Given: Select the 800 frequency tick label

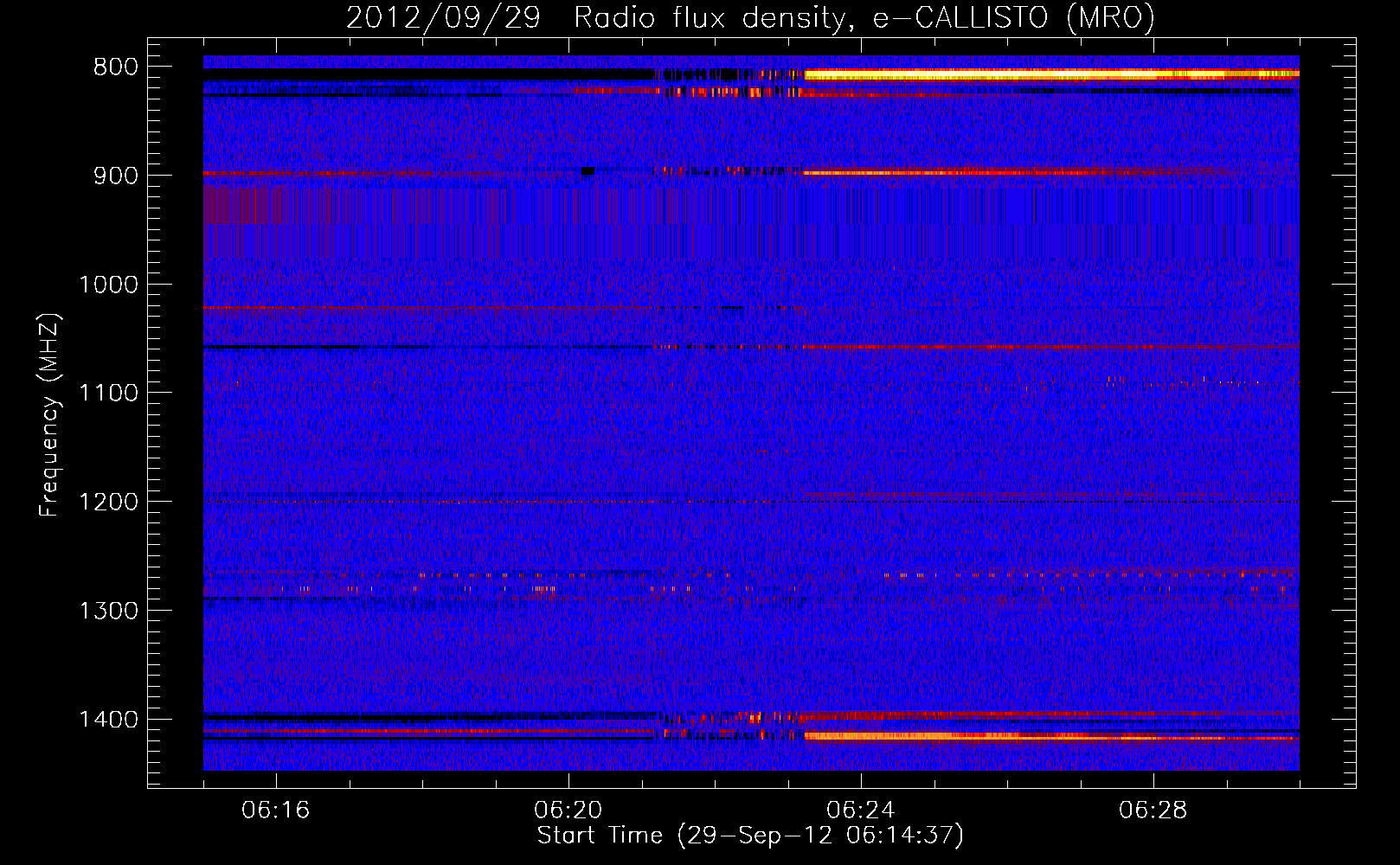Looking at the screenshot, I should pos(116,67).
